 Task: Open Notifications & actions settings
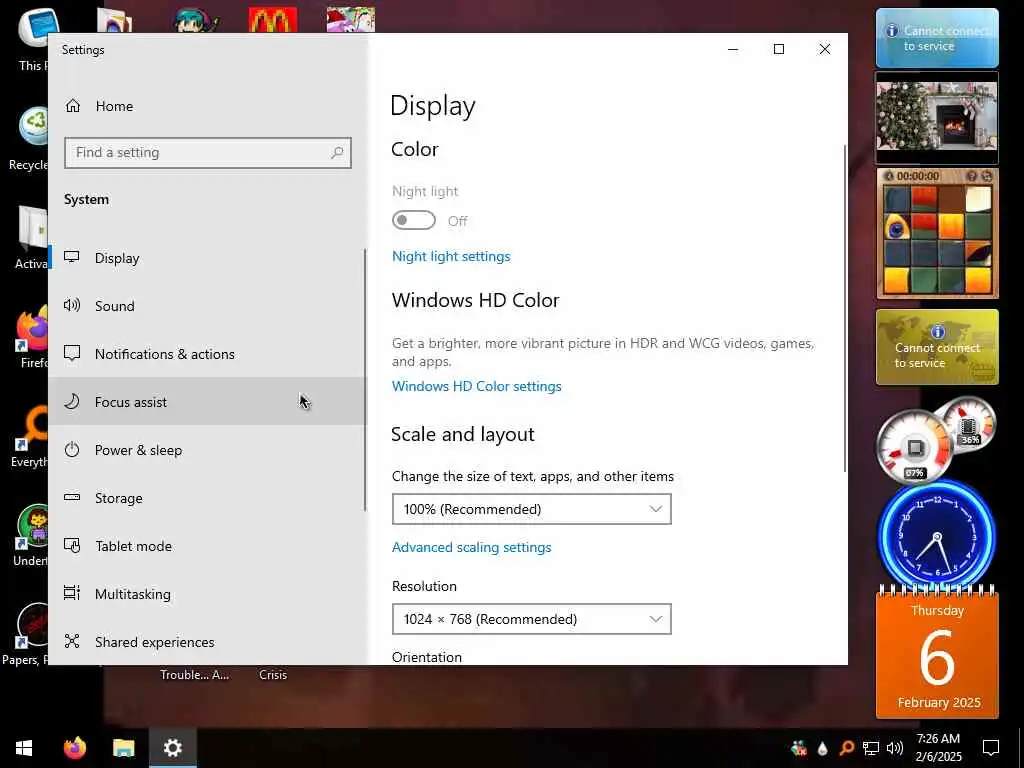pyautogui.click(x=206, y=354)
